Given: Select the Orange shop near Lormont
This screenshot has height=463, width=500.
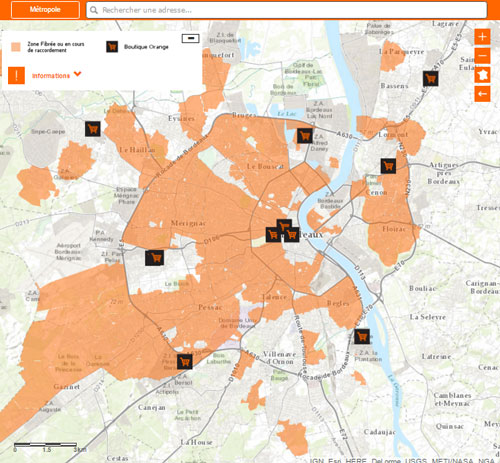Looking at the screenshot, I should click(388, 166).
